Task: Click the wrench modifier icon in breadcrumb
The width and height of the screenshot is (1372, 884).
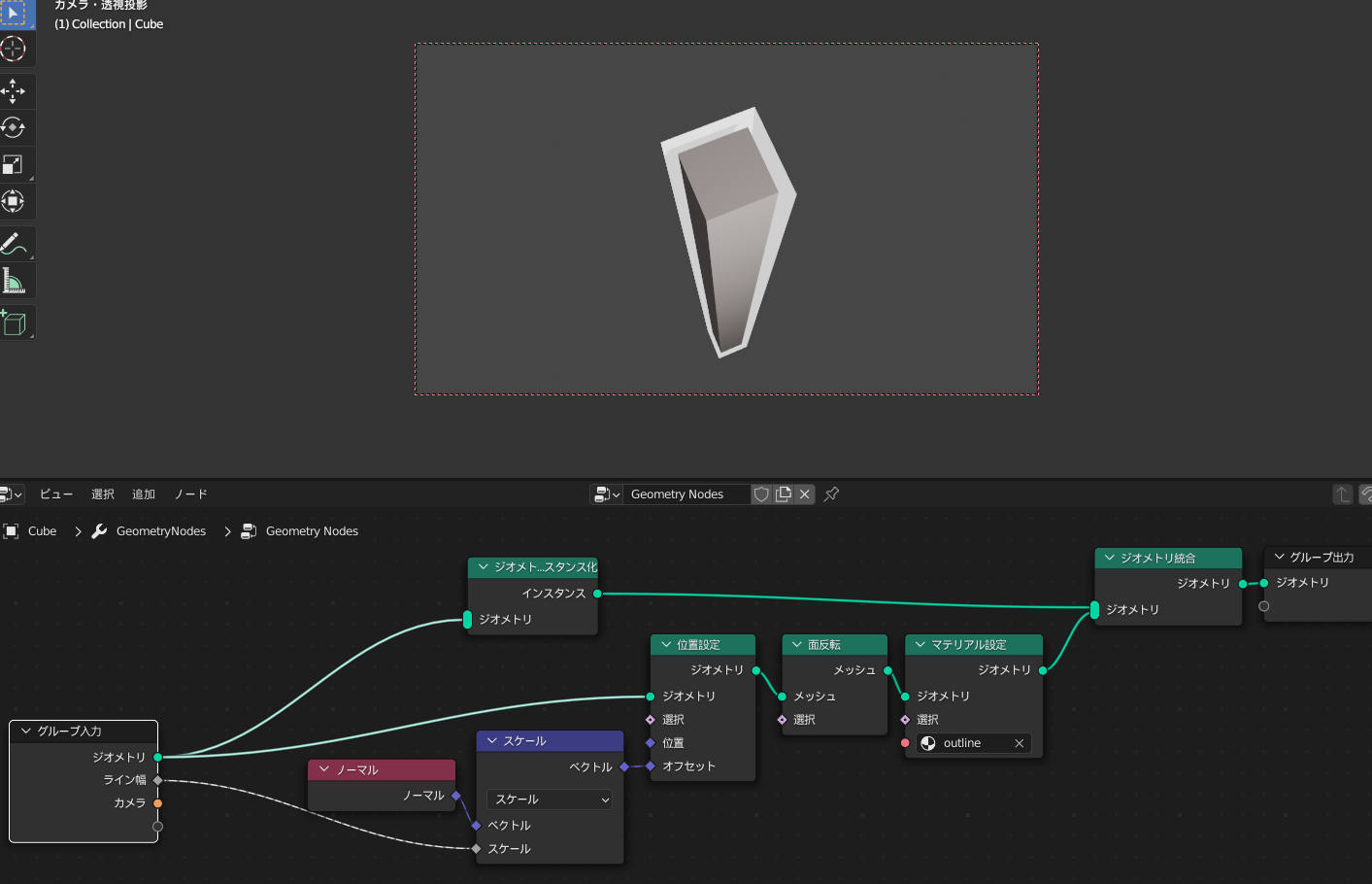Action: 99,531
